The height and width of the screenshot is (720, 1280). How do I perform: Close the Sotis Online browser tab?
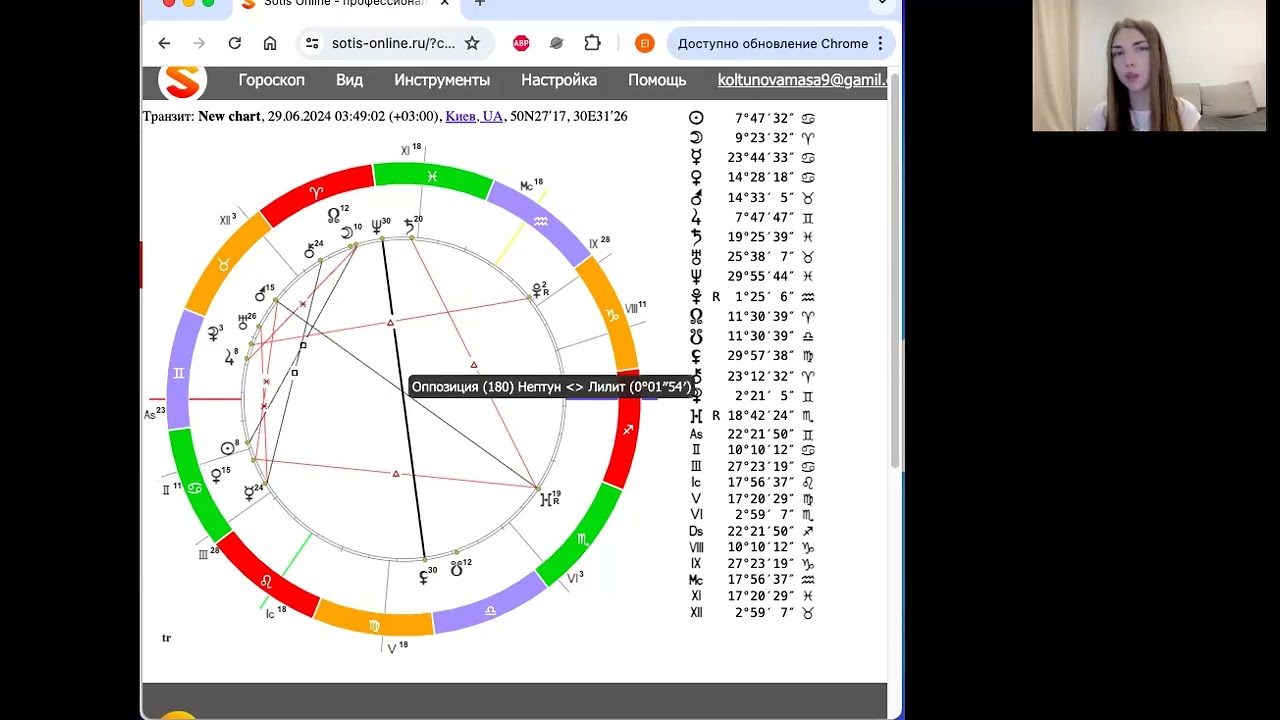[445, 4]
